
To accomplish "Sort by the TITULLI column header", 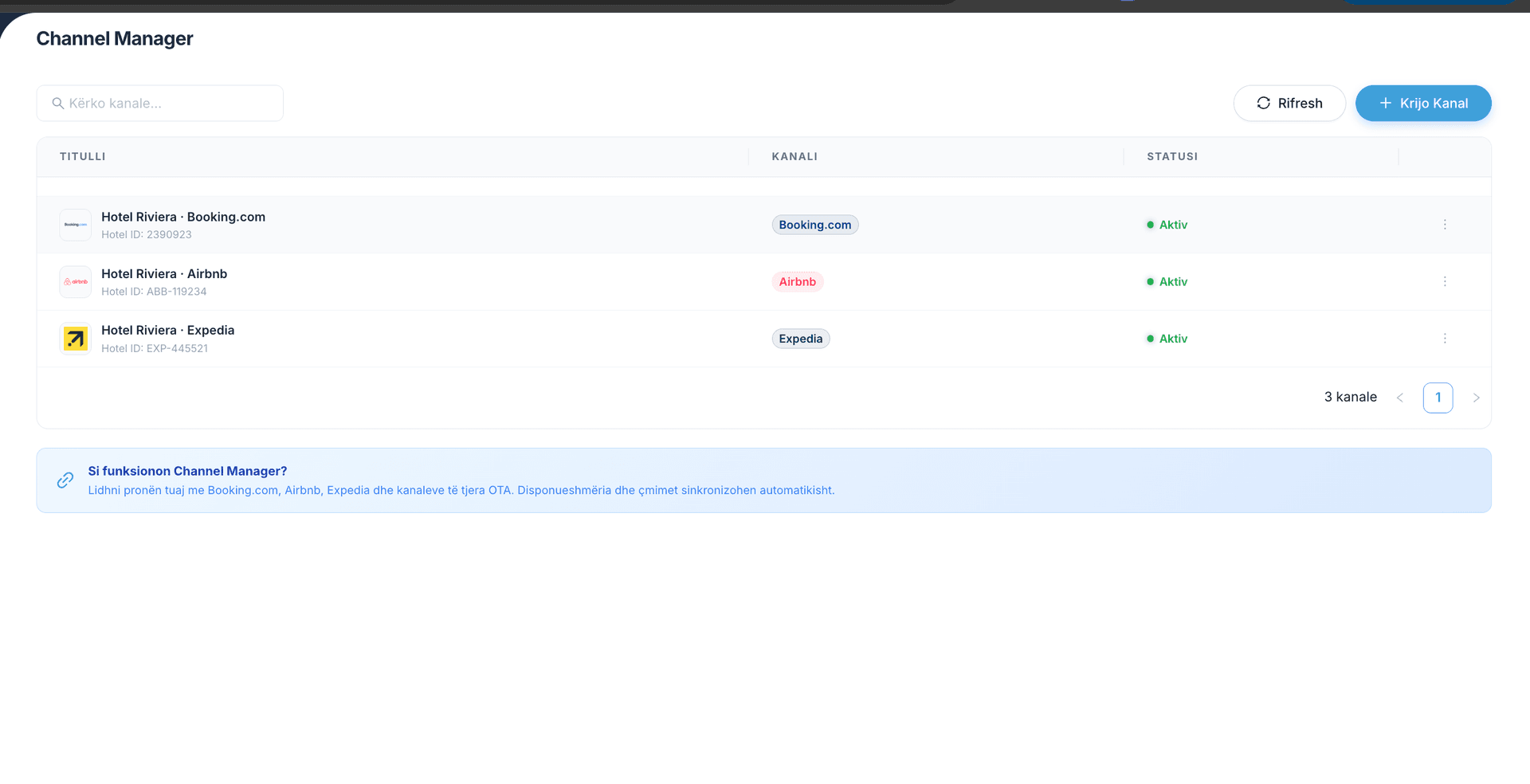I will (x=83, y=157).
